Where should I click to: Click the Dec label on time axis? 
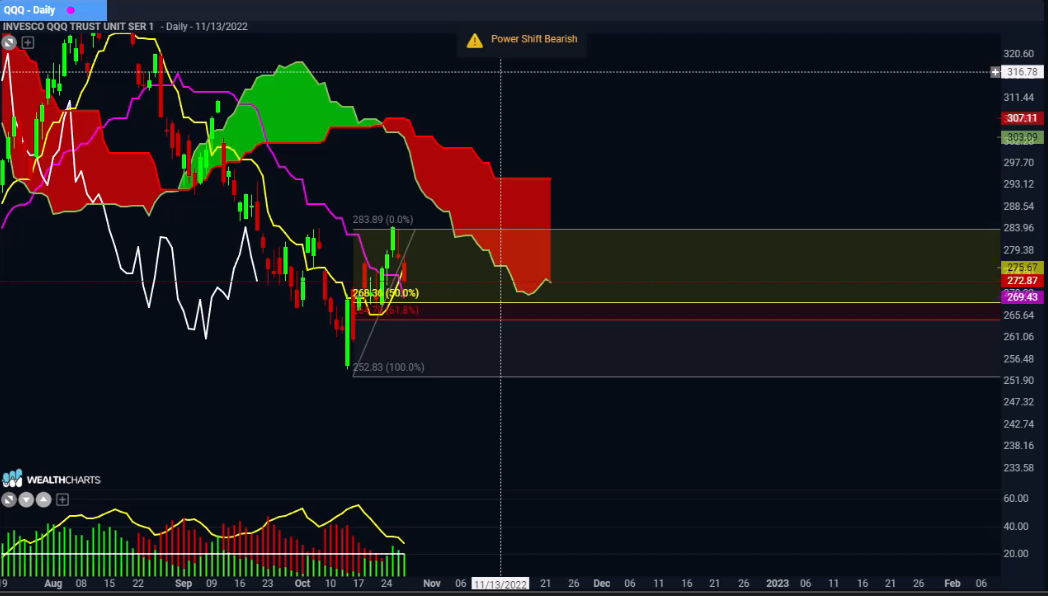click(x=602, y=583)
